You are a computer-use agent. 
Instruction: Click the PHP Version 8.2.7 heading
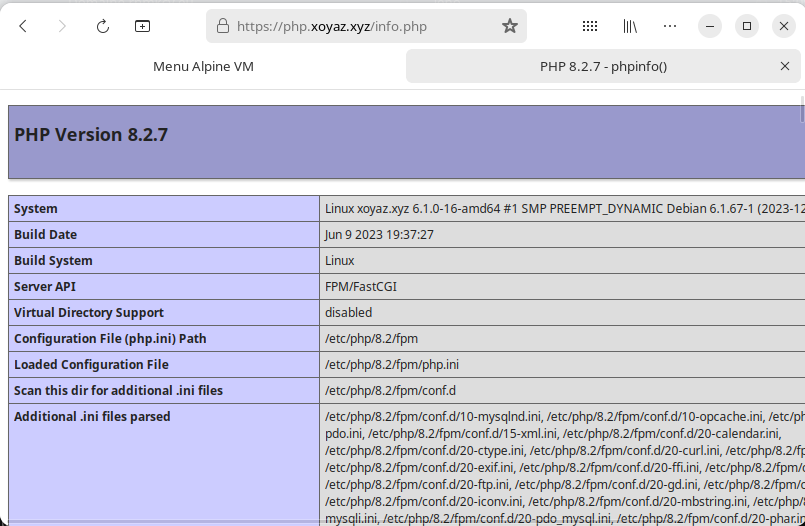click(91, 134)
